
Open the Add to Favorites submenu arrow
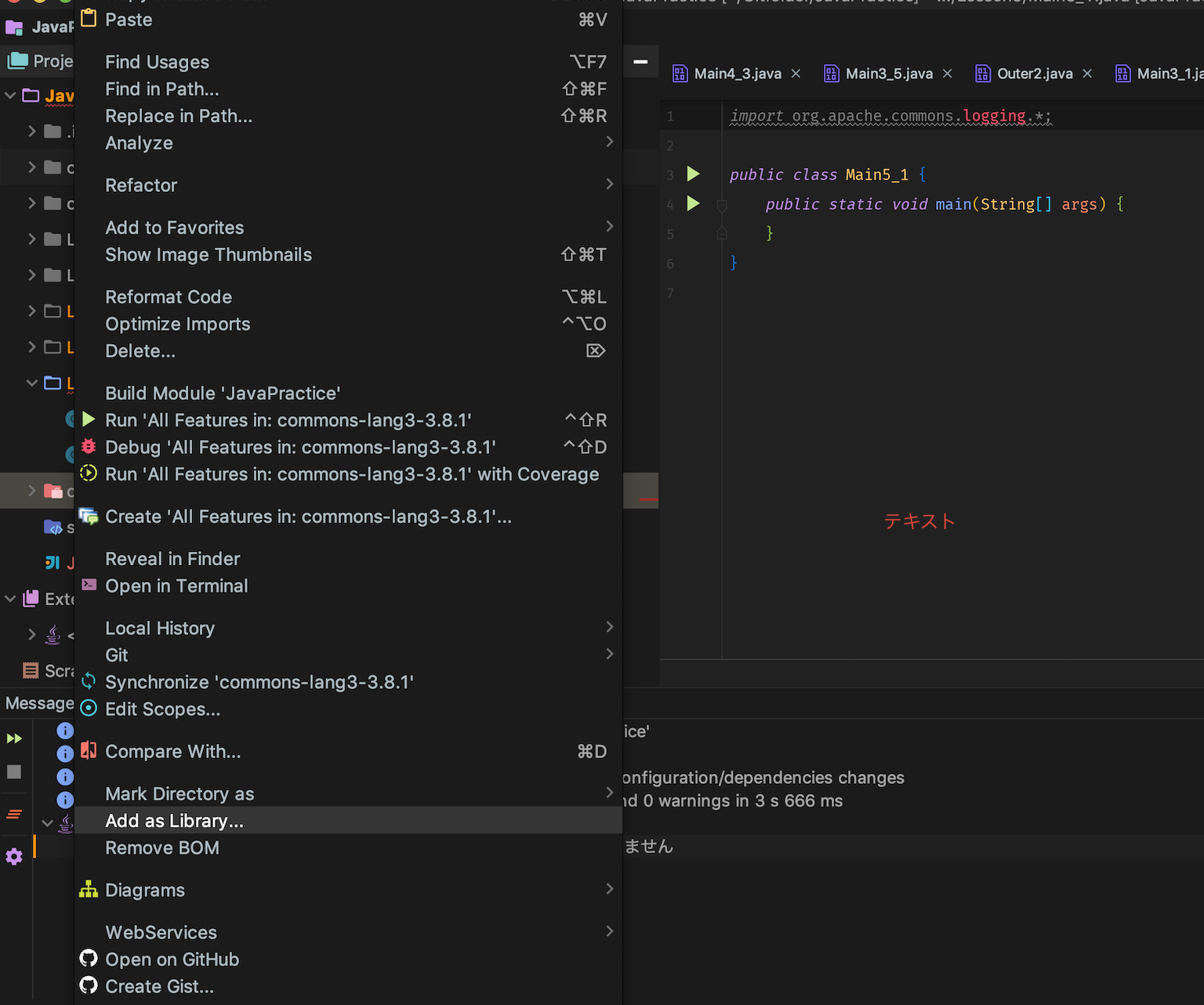click(x=610, y=227)
